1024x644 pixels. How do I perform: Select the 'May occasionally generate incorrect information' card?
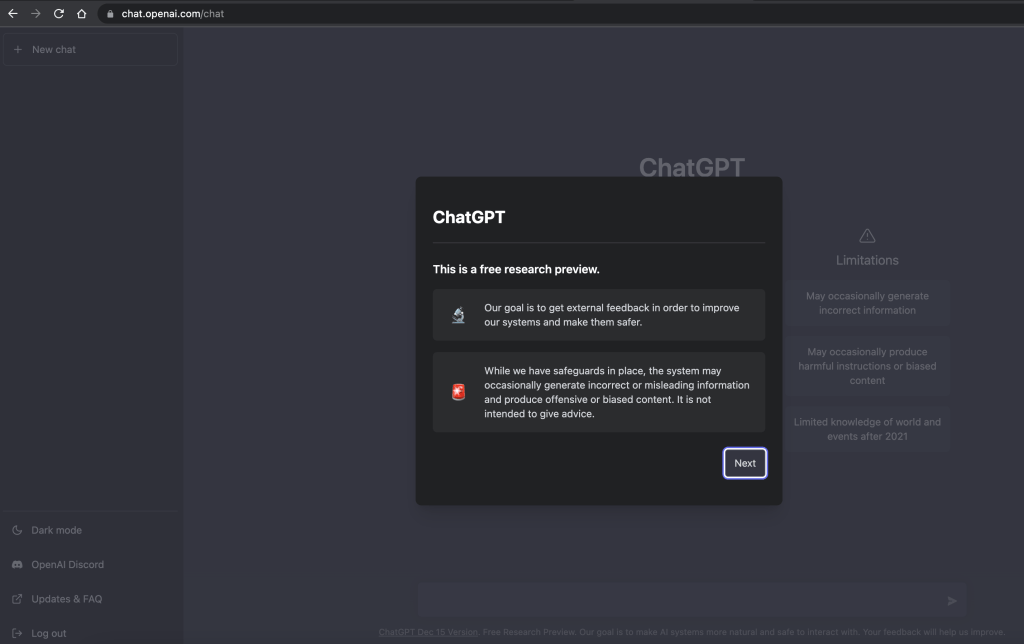(x=867, y=303)
